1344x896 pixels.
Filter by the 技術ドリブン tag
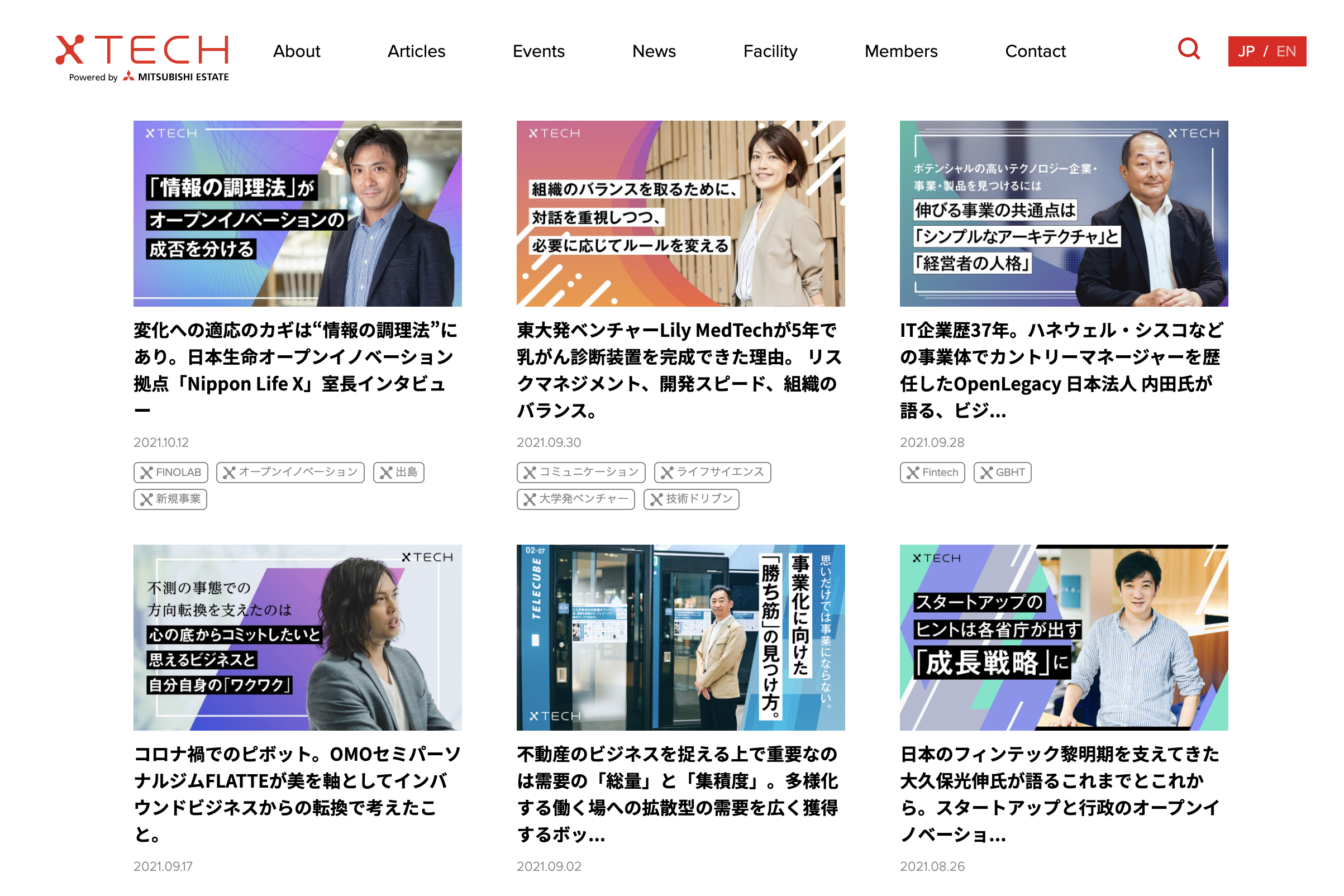[x=692, y=499]
